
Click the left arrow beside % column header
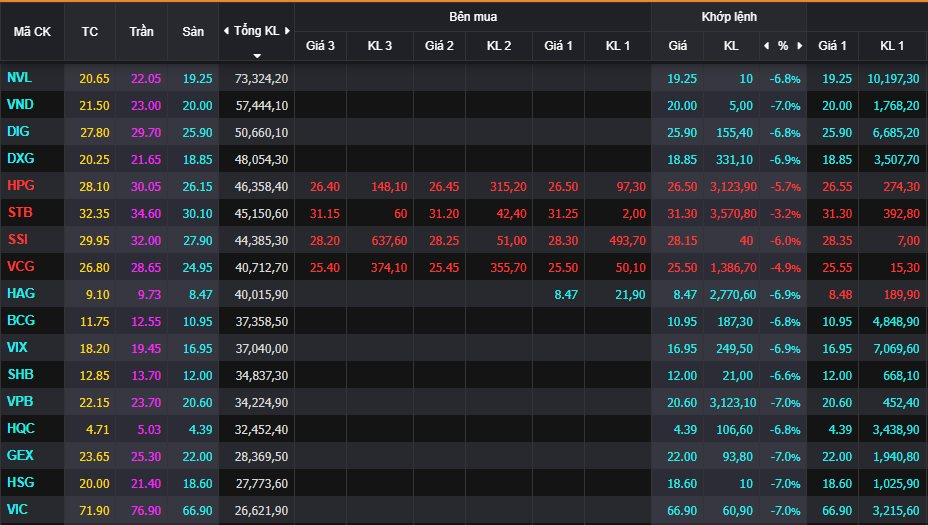point(766,46)
